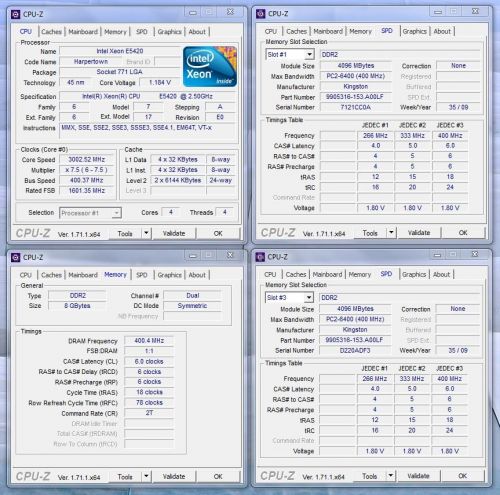Click the instructions list MMX, SSE field
Viewport: 500px width, 495px height.
[x=147, y=130]
